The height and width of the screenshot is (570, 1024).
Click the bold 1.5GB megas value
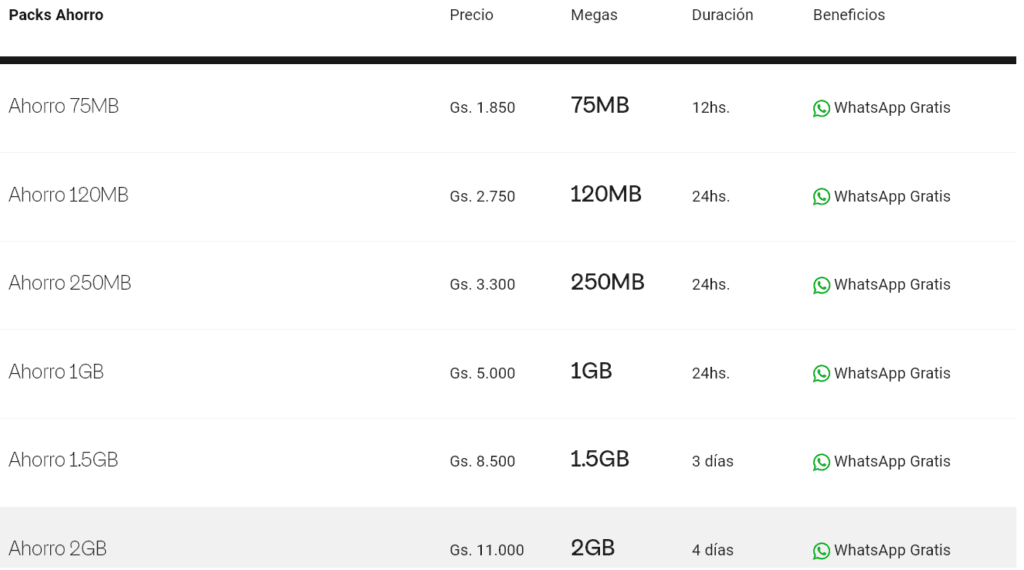point(600,460)
